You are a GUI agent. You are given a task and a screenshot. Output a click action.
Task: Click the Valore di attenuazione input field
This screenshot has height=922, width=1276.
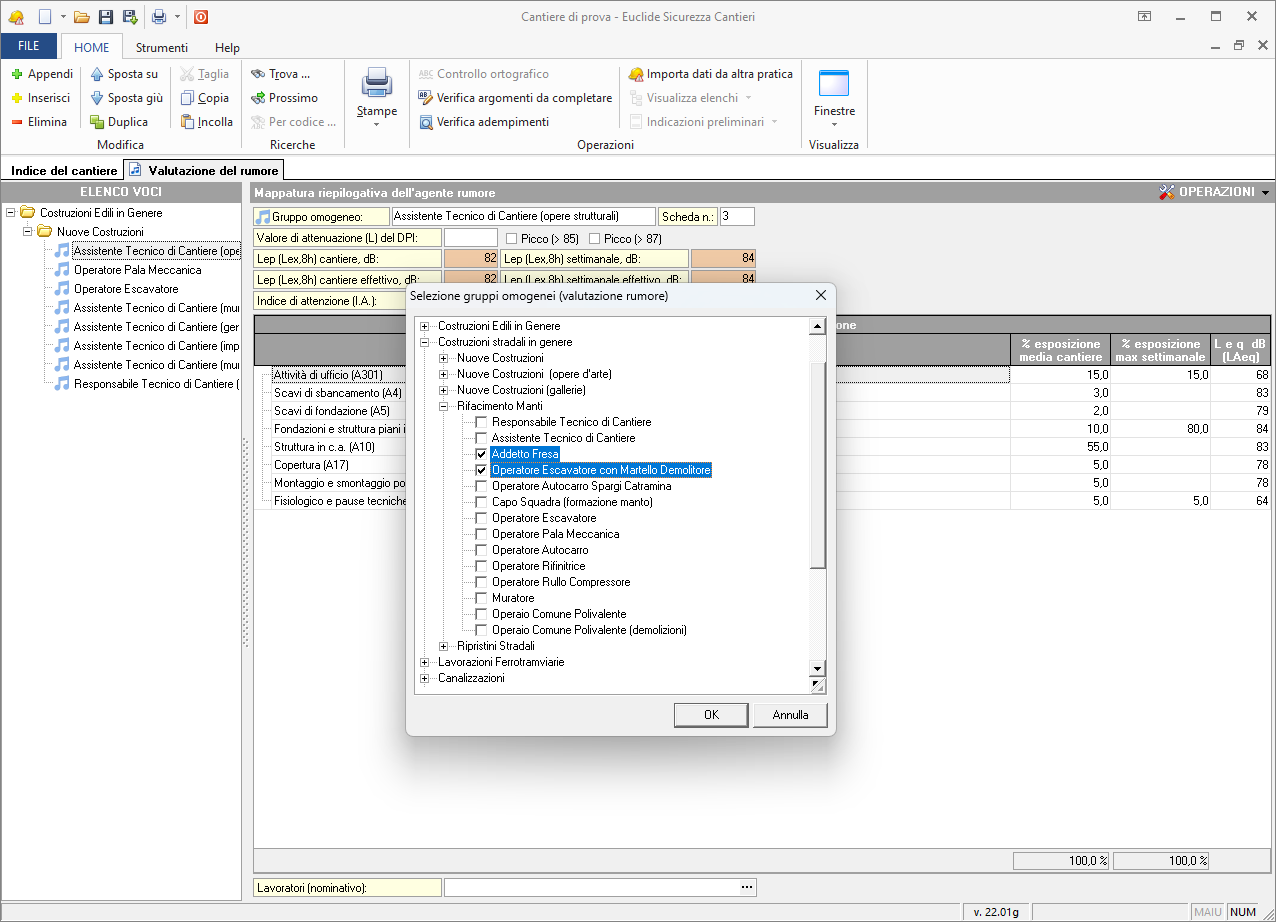(x=470, y=238)
